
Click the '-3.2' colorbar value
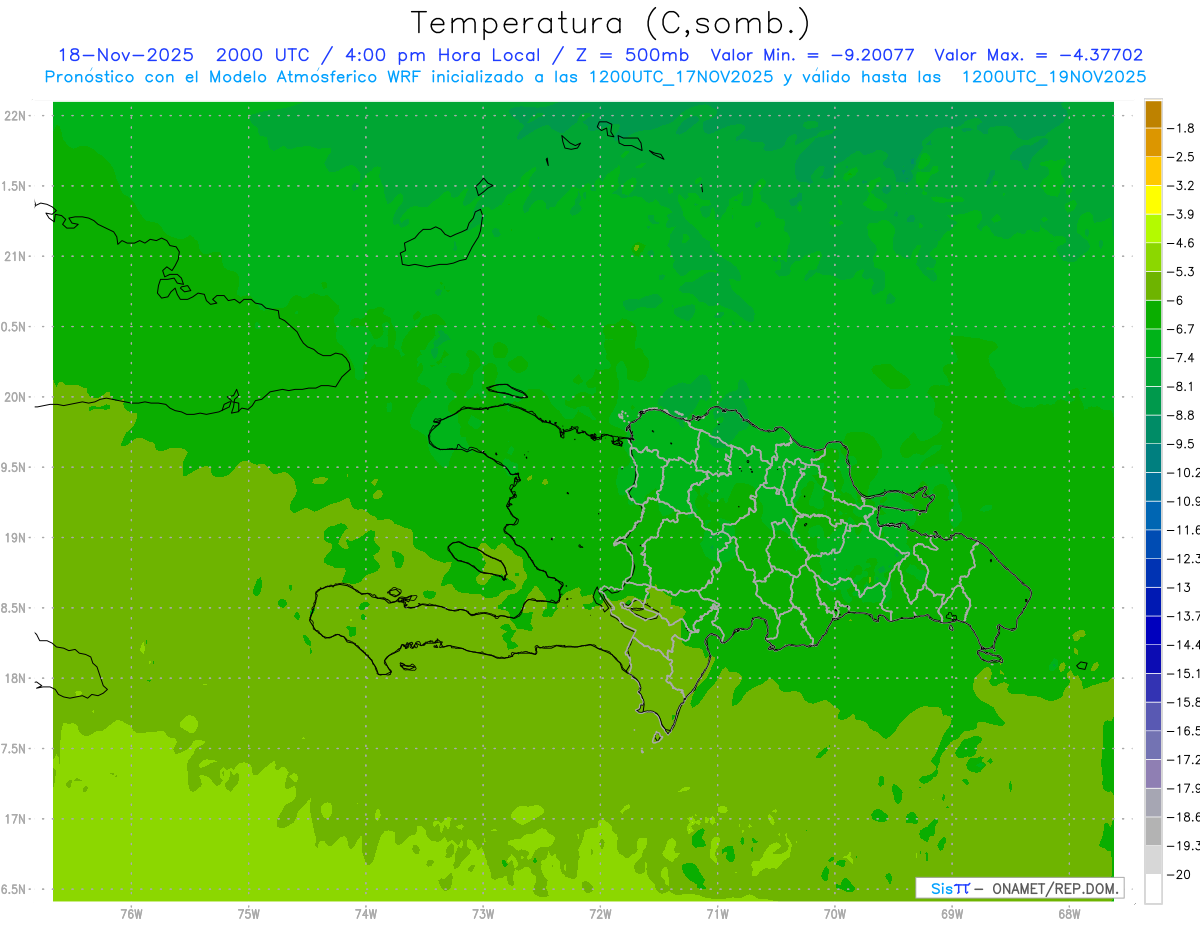tap(1181, 186)
